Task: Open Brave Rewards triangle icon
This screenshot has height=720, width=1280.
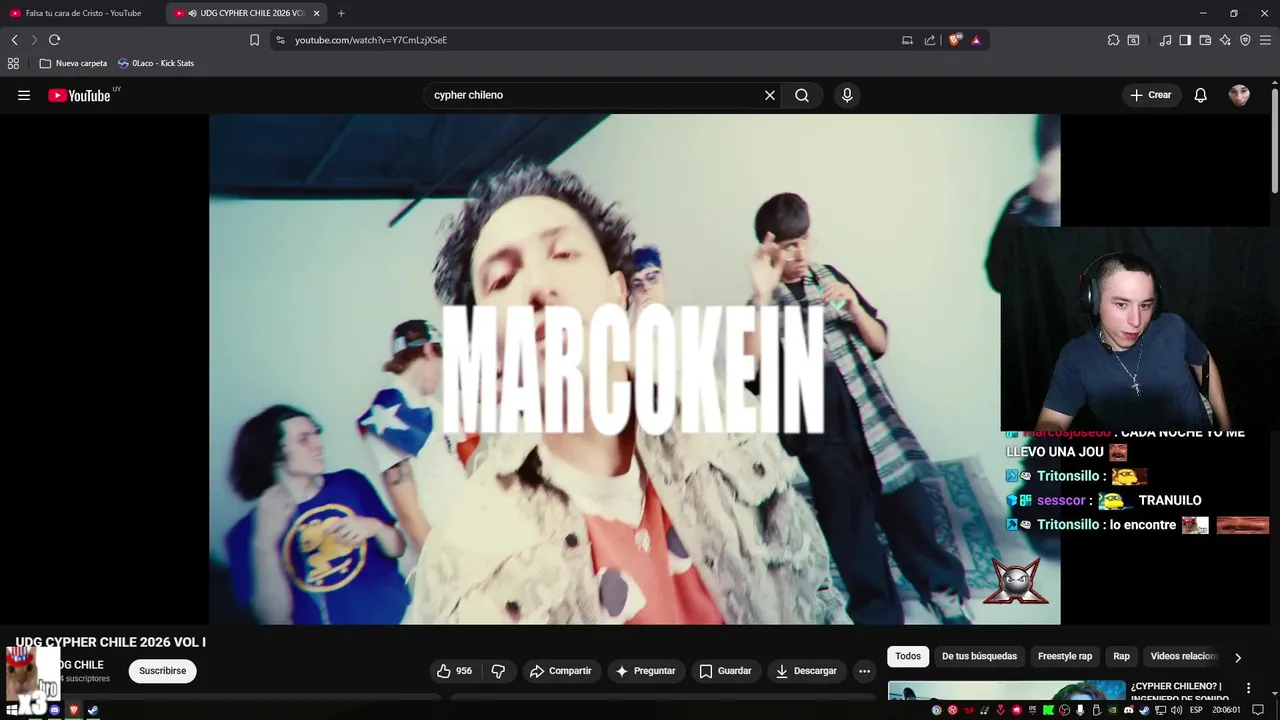Action: point(976,40)
